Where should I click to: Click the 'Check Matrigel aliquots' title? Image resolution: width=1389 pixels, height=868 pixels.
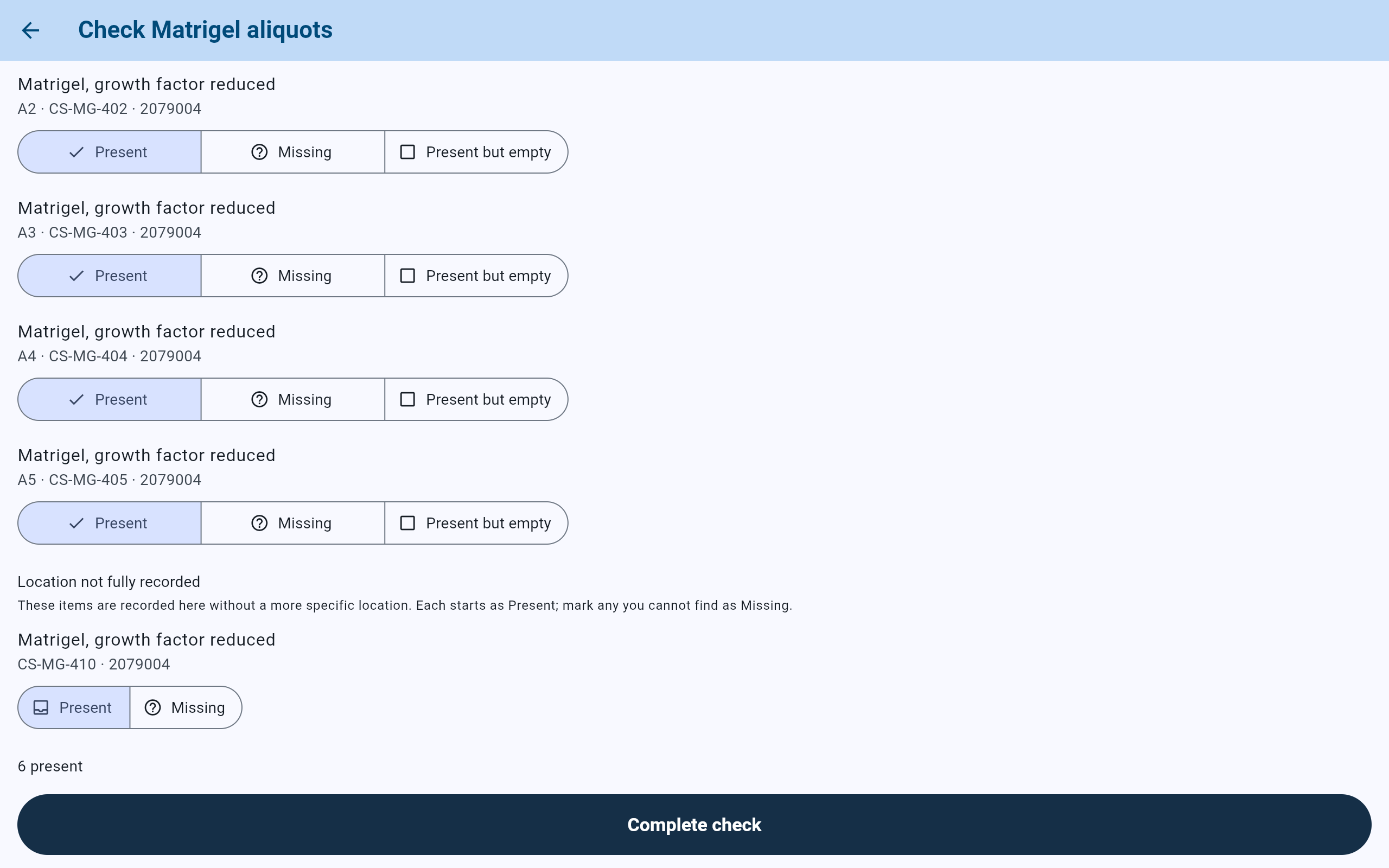pyautogui.click(x=205, y=30)
